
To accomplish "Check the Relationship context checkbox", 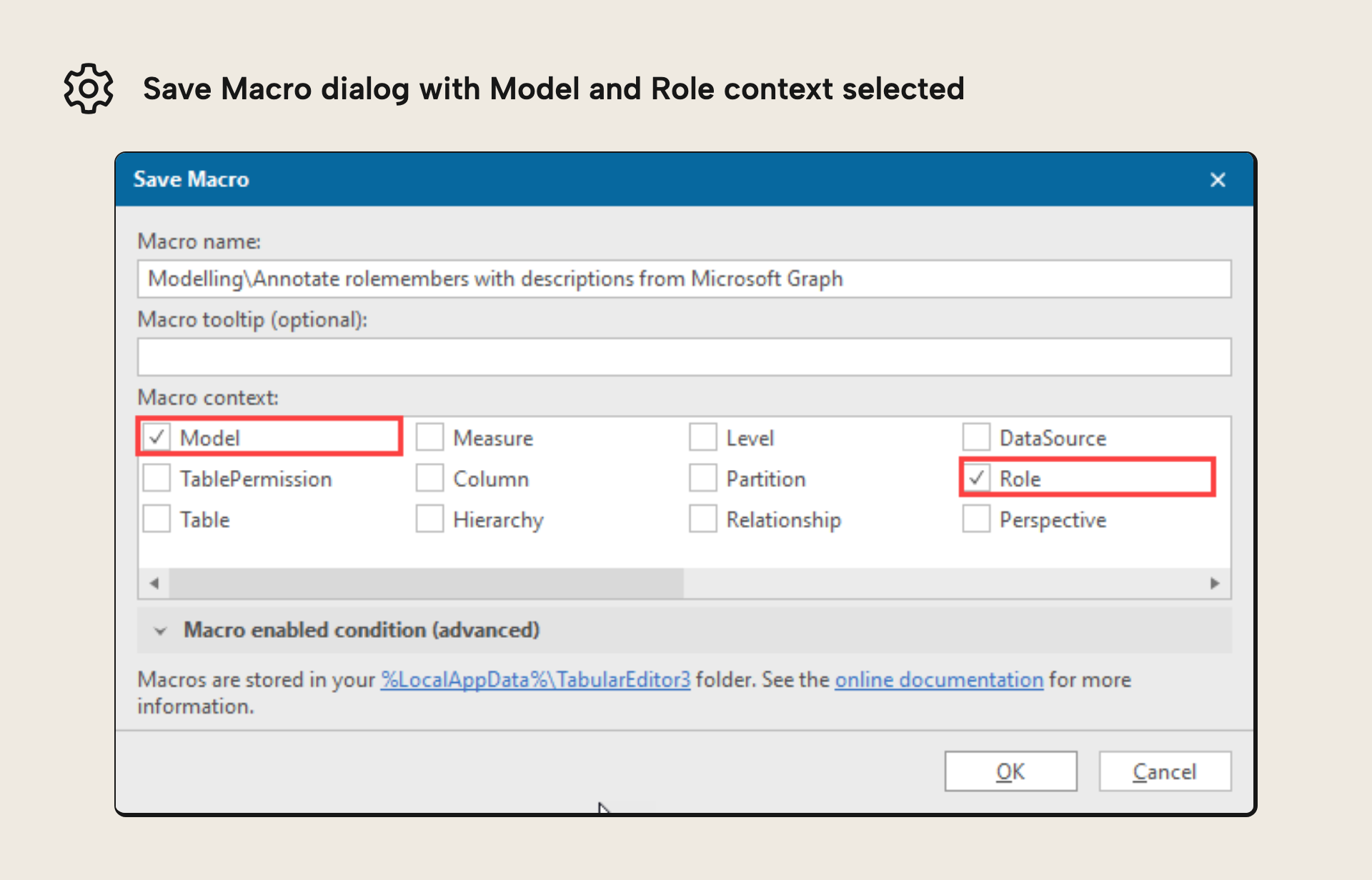I will (702, 519).
